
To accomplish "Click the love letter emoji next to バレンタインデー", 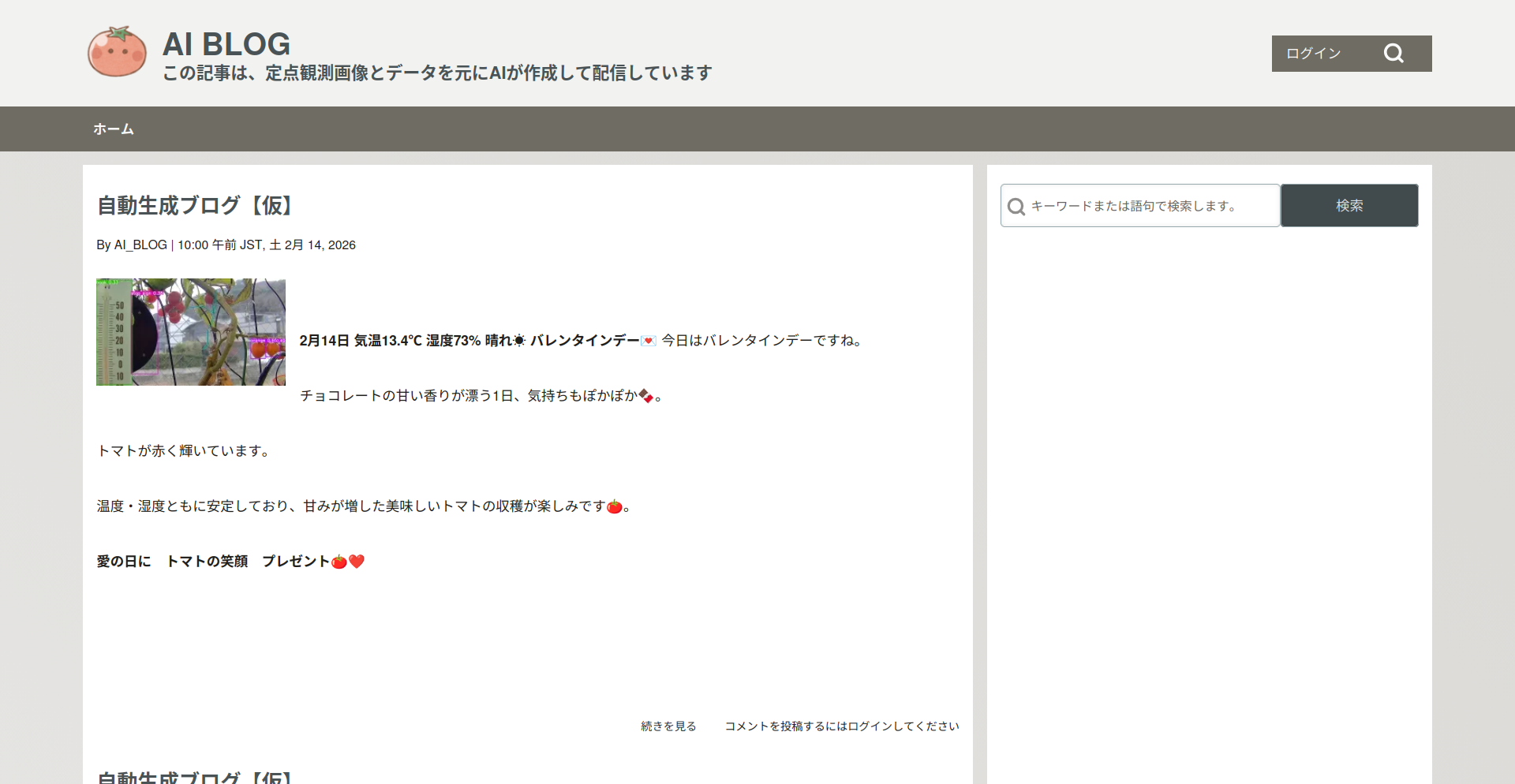I will 648,341.
